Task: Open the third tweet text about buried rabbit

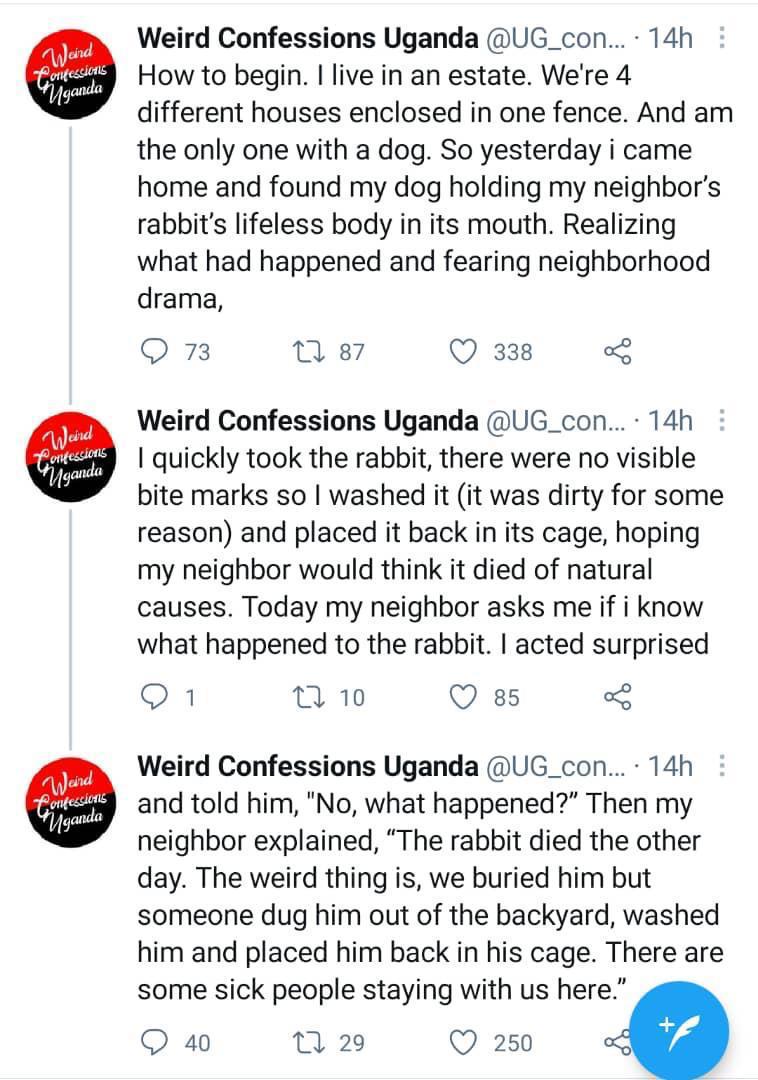Action: coord(430,896)
